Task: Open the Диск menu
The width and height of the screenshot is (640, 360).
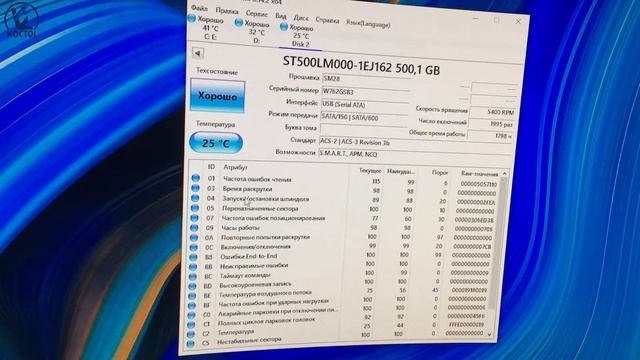Action: click(301, 18)
